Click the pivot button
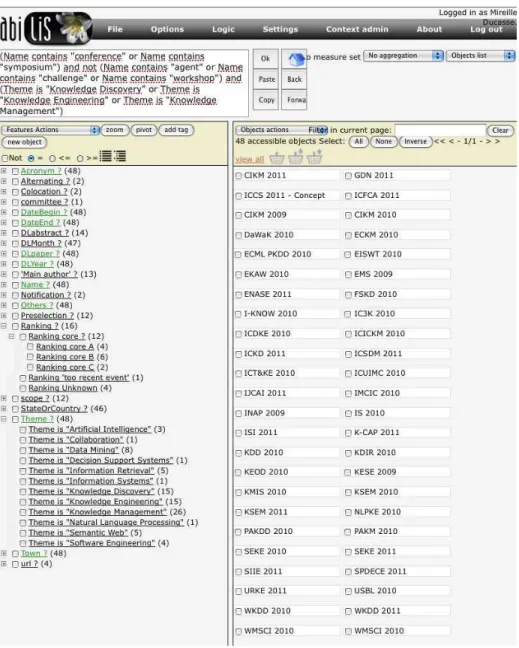Image resolution: width=519 pixels, height=648 pixels. (144, 130)
